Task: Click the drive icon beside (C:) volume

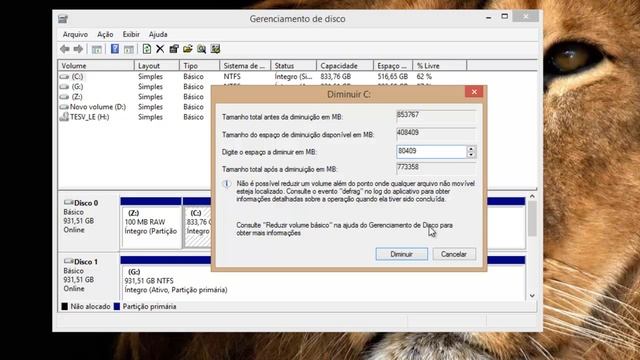Action: click(x=64, y=77)
